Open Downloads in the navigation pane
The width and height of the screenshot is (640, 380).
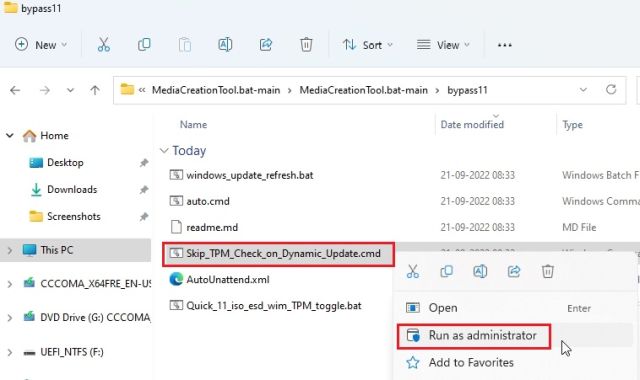tap(72, 189)
